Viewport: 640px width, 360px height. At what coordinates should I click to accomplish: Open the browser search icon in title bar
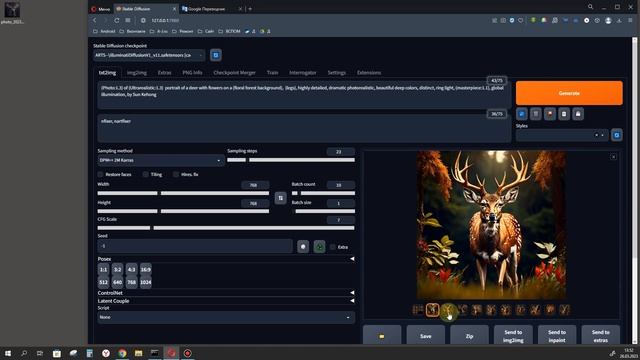(x=590, y=7)
